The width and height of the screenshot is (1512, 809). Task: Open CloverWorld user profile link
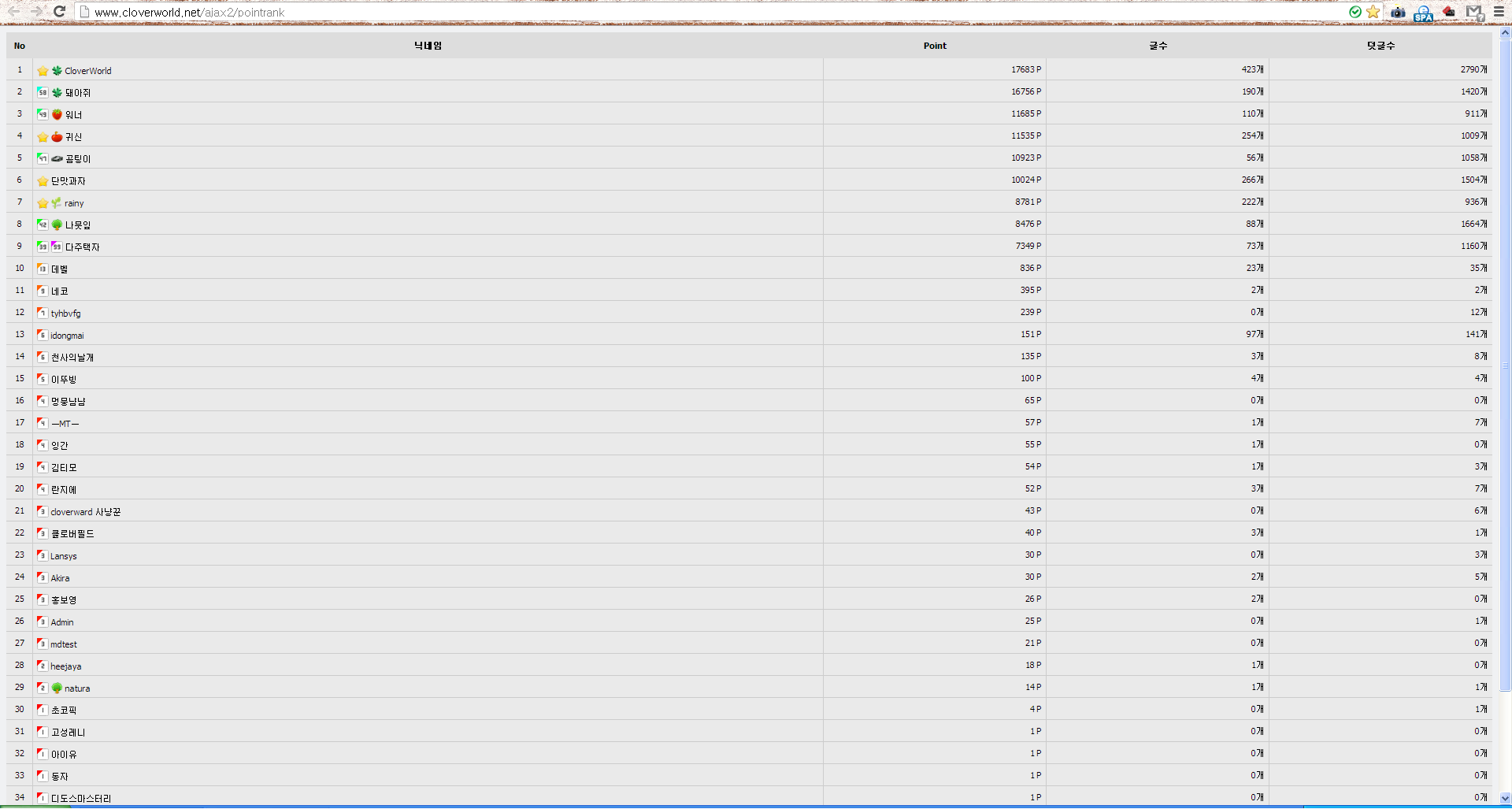87,71
